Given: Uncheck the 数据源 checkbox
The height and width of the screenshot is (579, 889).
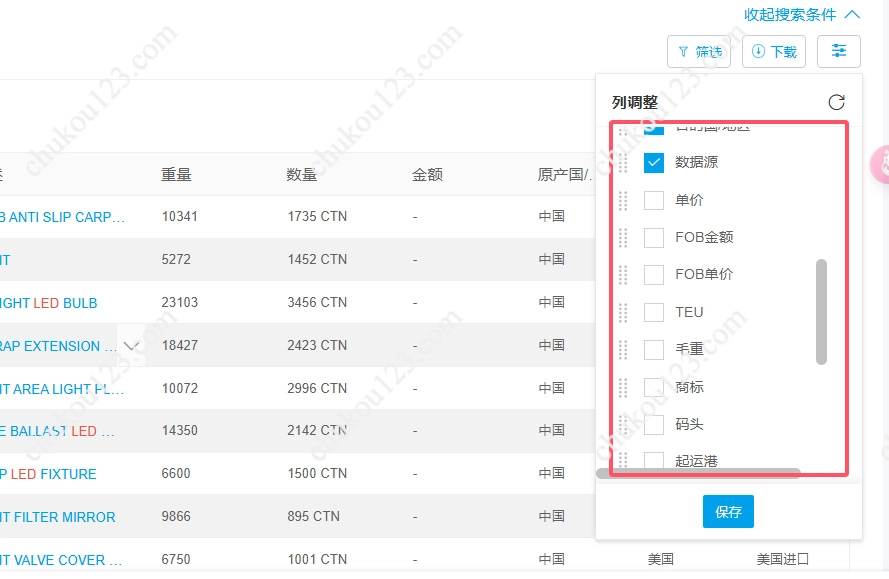Looking at the screenshot, I should coord(654,162).
